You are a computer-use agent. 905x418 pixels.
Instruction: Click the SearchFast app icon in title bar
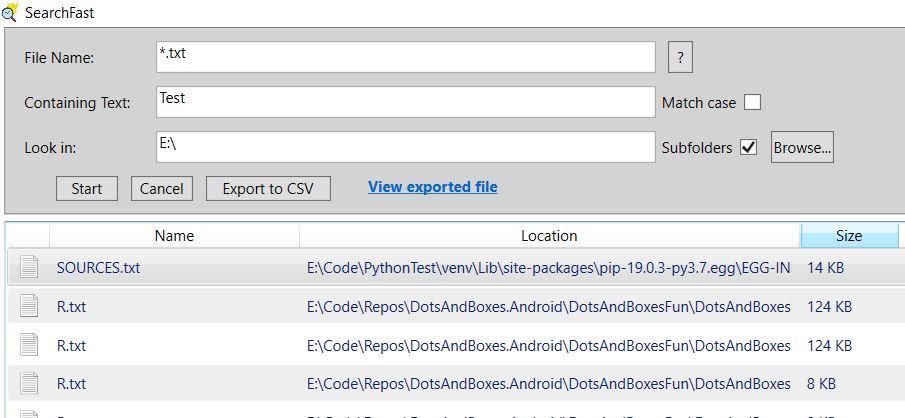tap(10, 13)
